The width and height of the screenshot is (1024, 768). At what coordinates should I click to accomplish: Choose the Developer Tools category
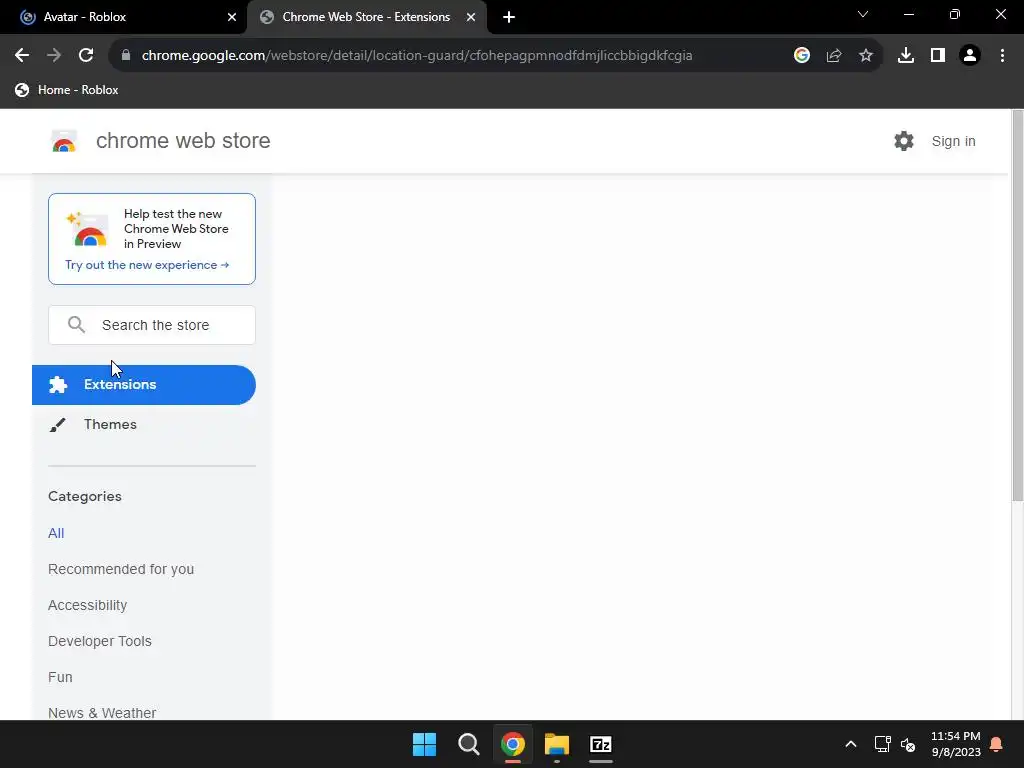pos(100,641)
